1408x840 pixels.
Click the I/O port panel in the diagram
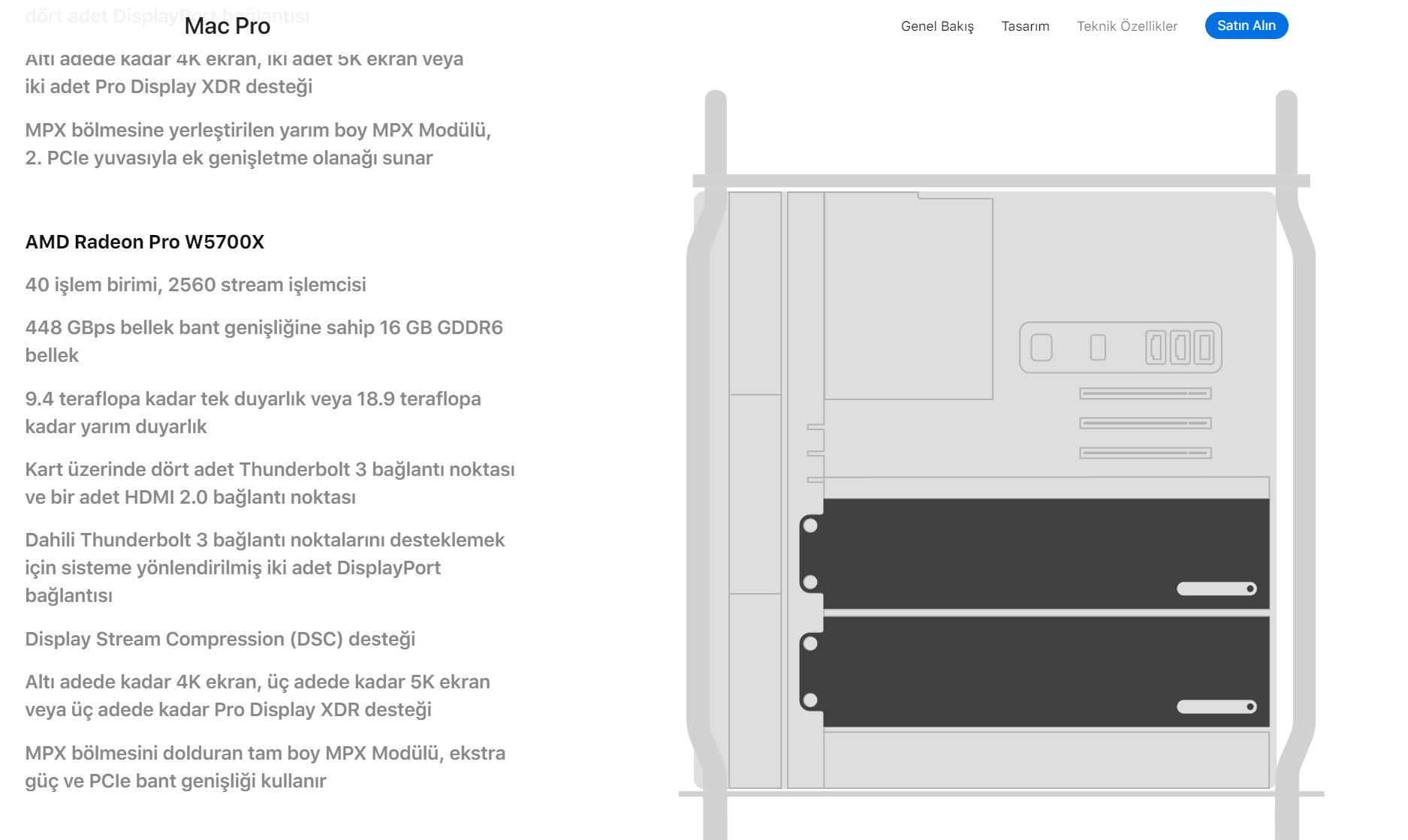coord(1120,348)
